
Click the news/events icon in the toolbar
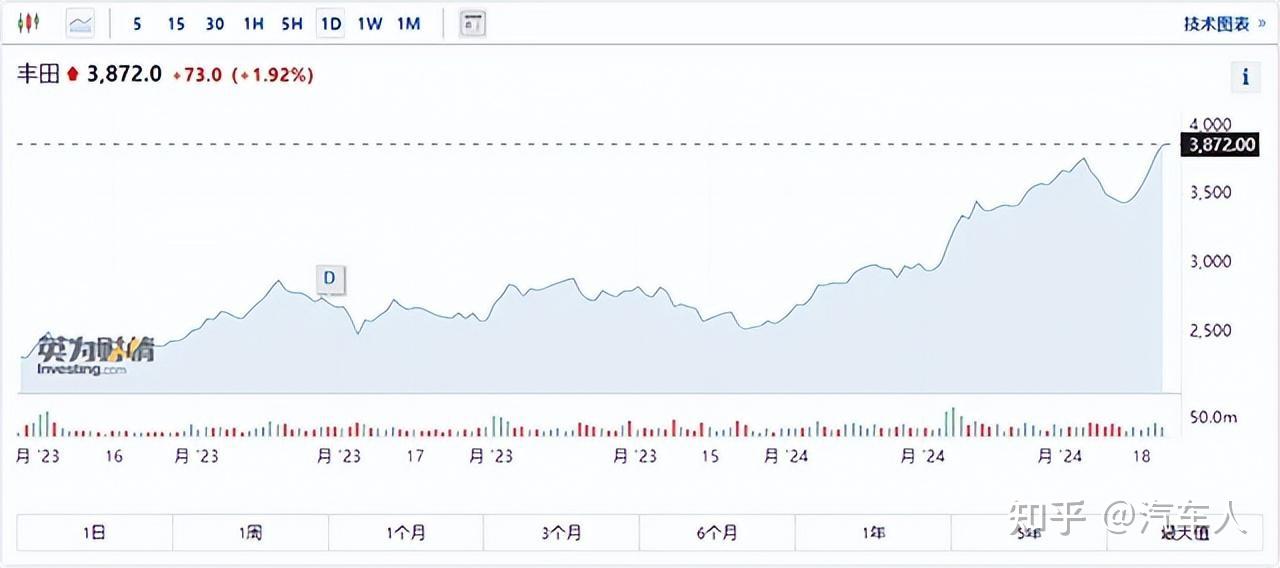(x=473, y=23)
